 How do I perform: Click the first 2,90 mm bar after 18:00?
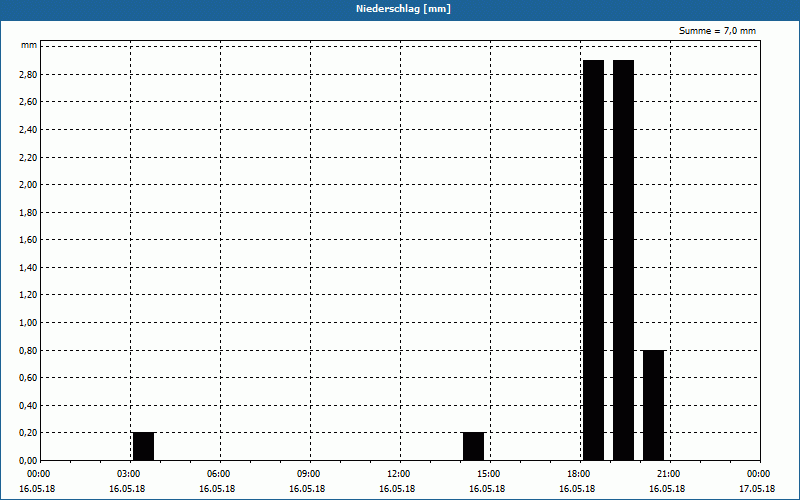click(593, 260)
